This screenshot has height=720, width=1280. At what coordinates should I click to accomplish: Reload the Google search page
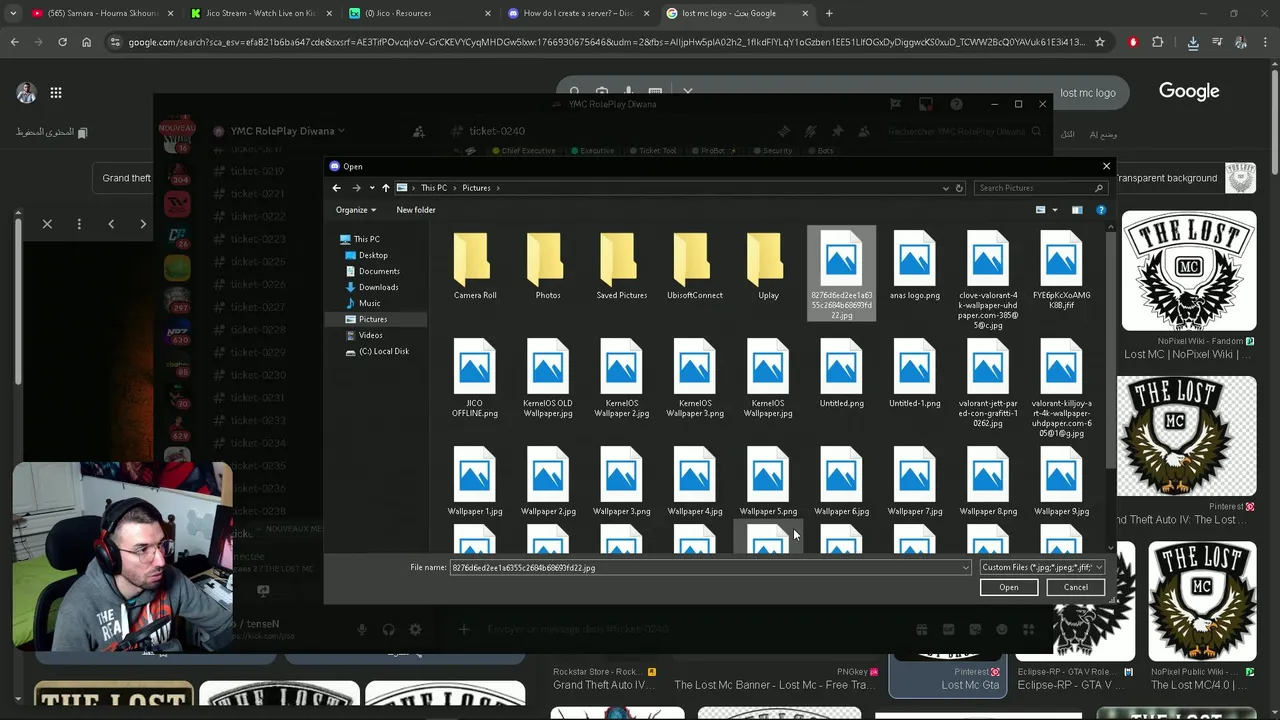(x=62, y=42)
